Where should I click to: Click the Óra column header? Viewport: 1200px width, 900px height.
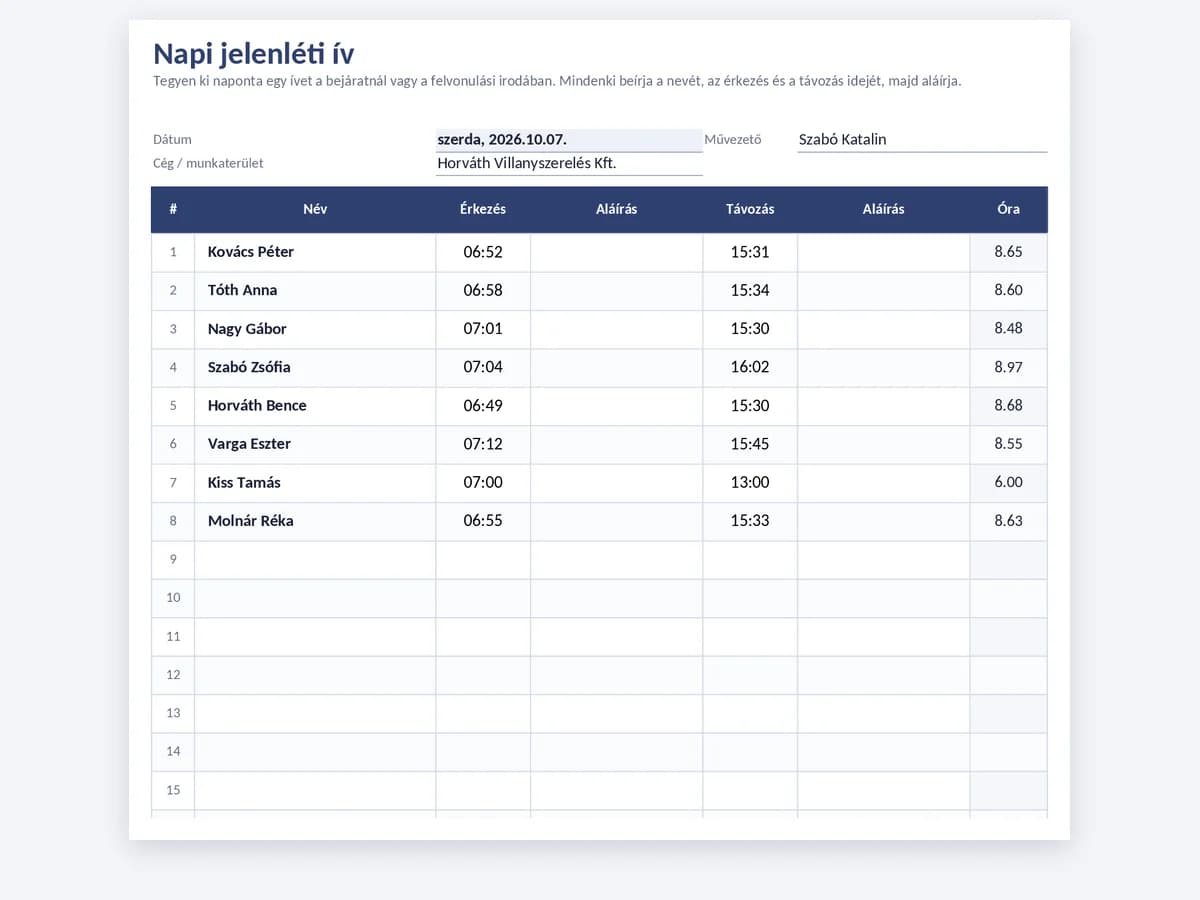[x=1009, y=209]
